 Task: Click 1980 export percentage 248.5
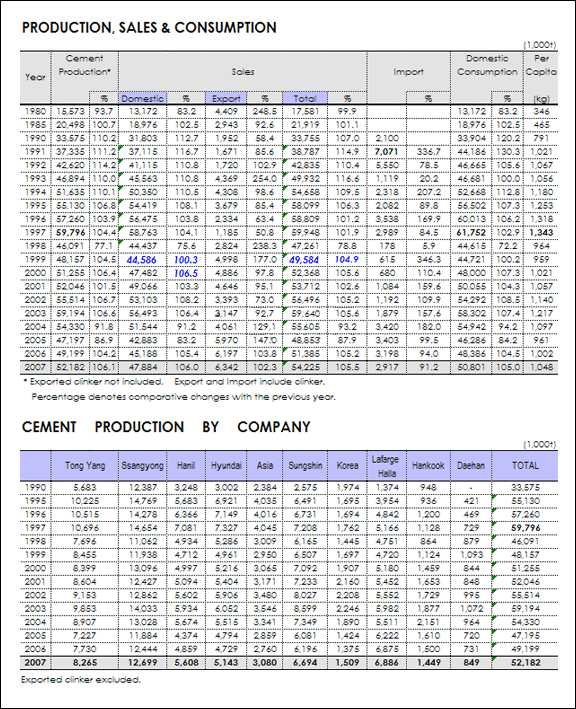(x=264, y=111)
